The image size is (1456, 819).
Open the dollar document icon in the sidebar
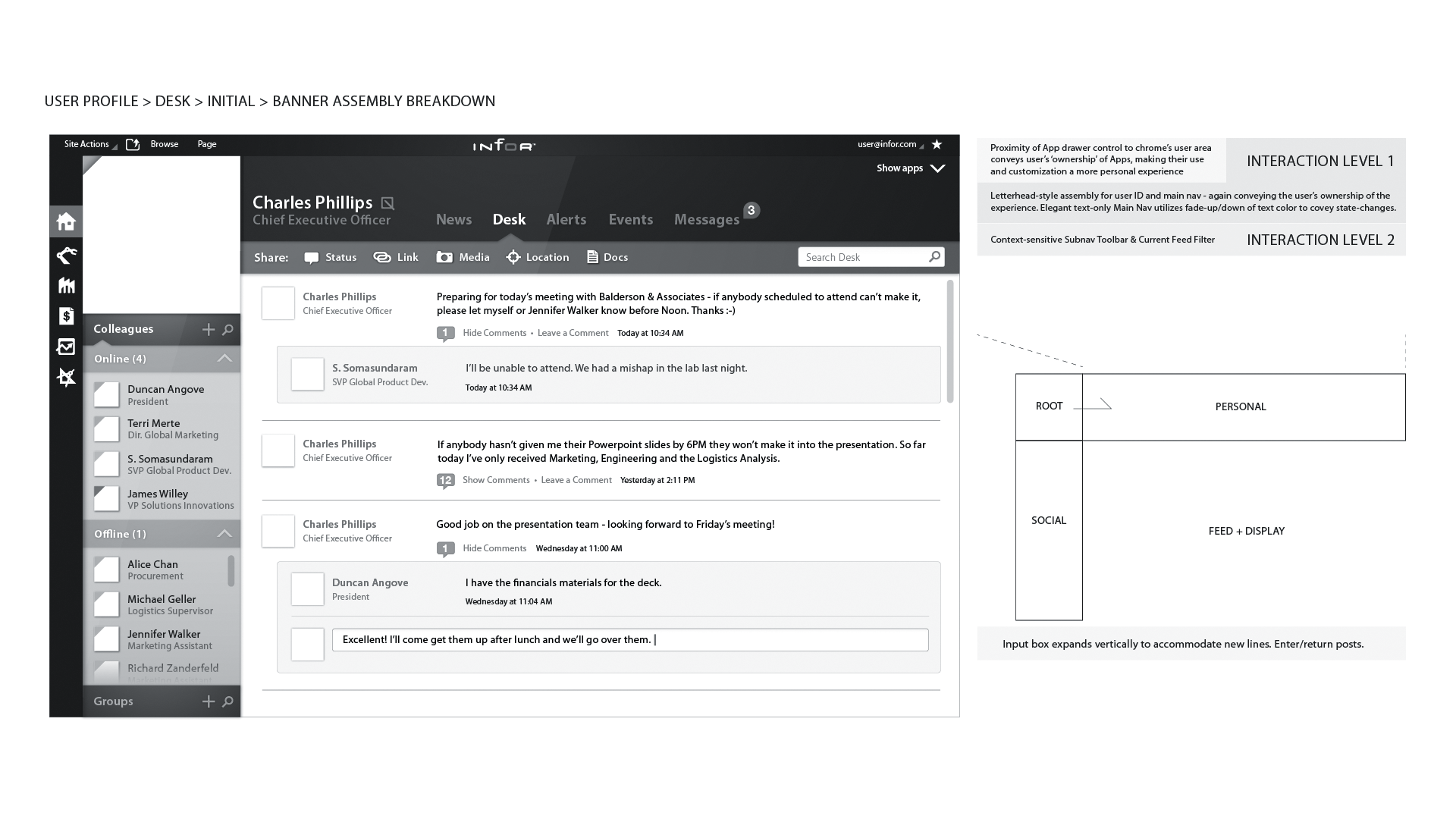[x=66, y=315]
